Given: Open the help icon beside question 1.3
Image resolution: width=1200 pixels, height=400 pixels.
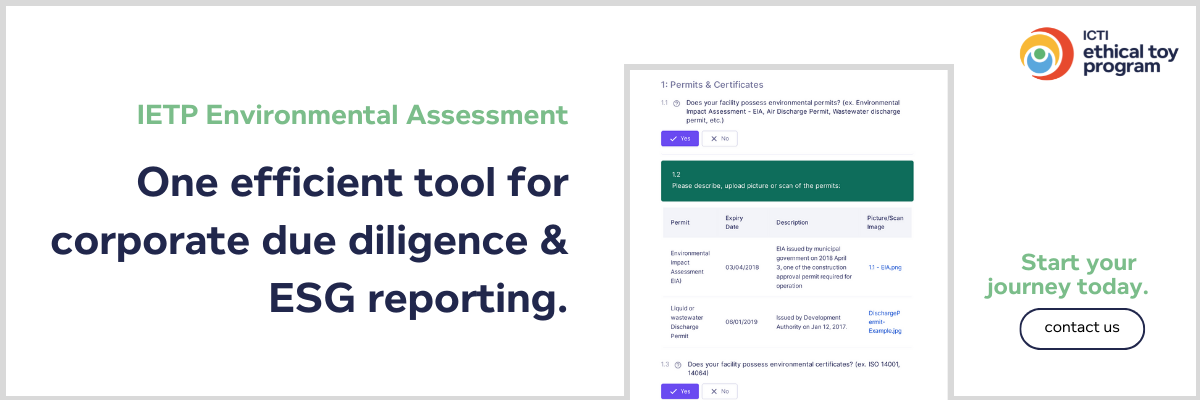Looking at the screenshot, I should pyautogui.click(x=677, y=365).
